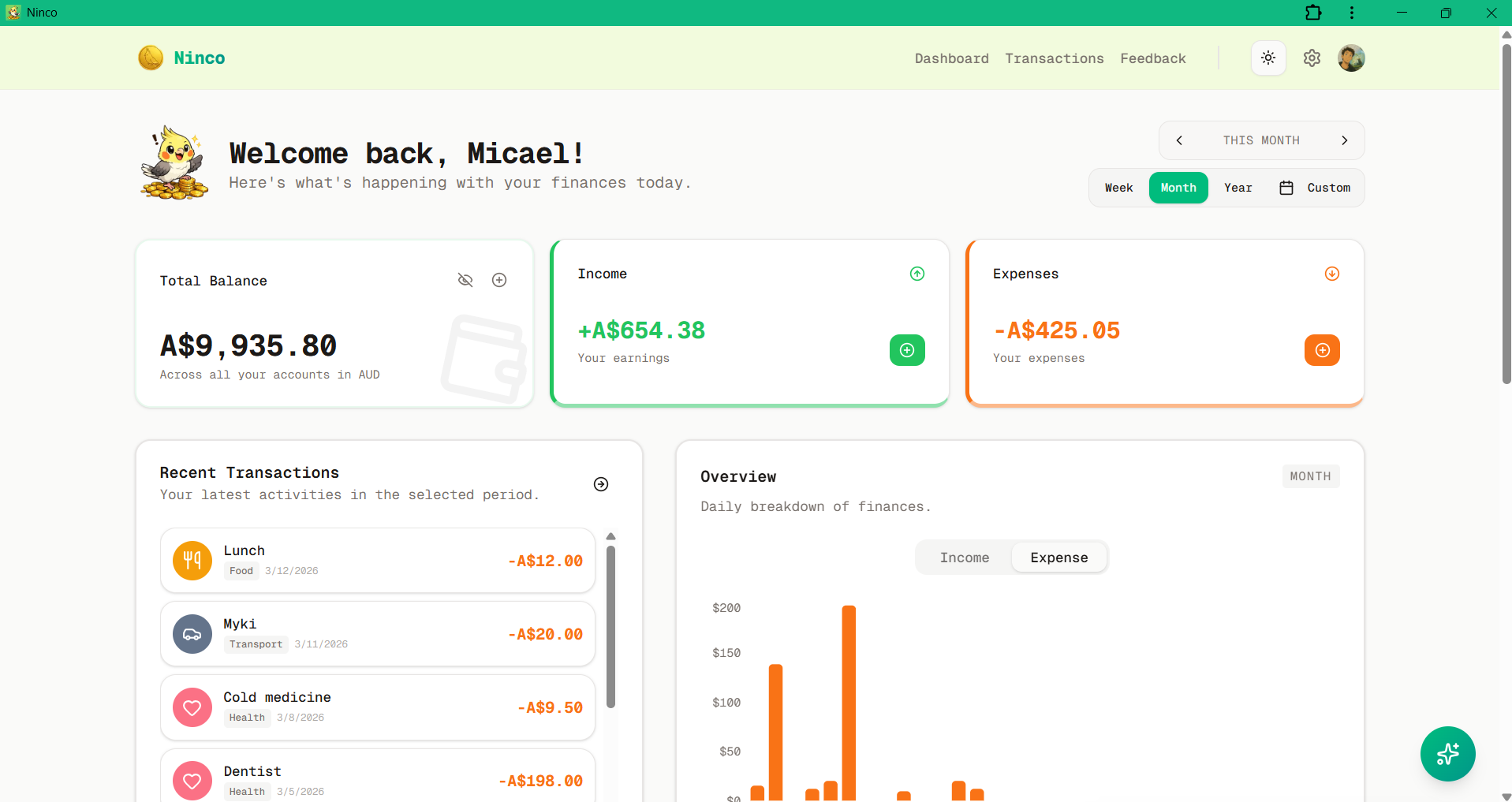Add new income with green plus button
1512x802 pixels.
907,350
